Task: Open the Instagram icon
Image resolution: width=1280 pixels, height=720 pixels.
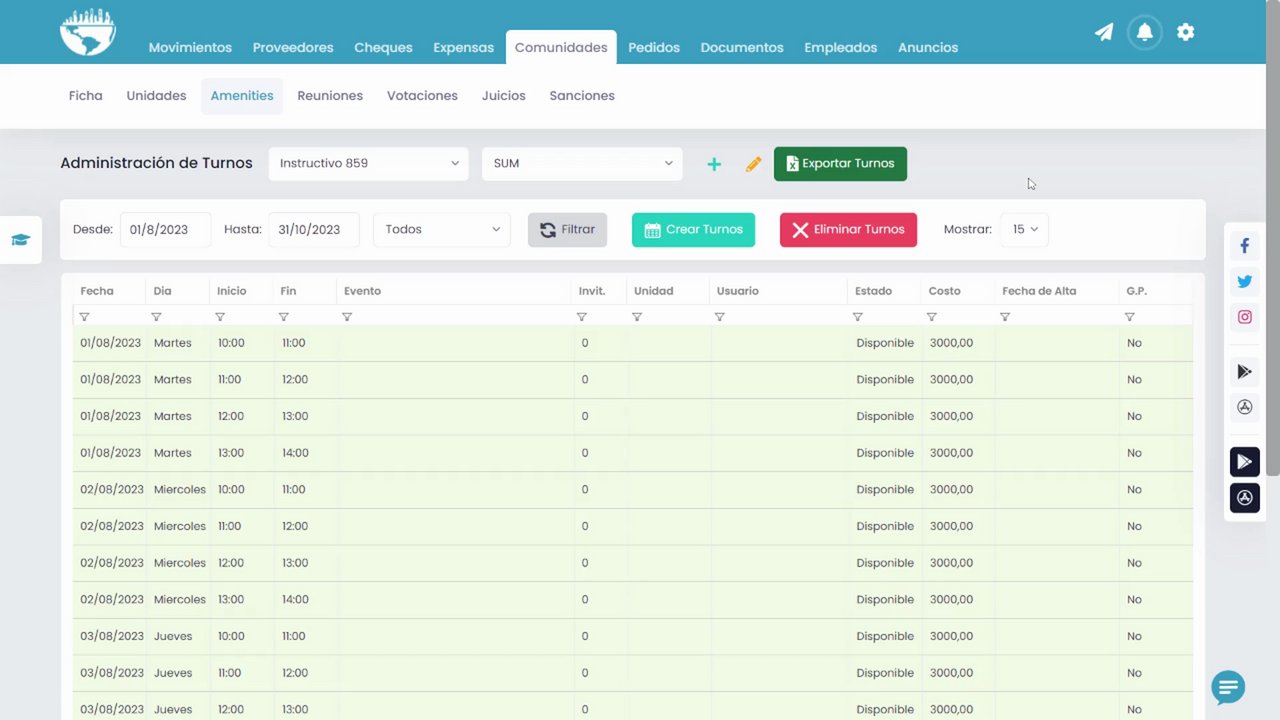Action: [1245, 317]
